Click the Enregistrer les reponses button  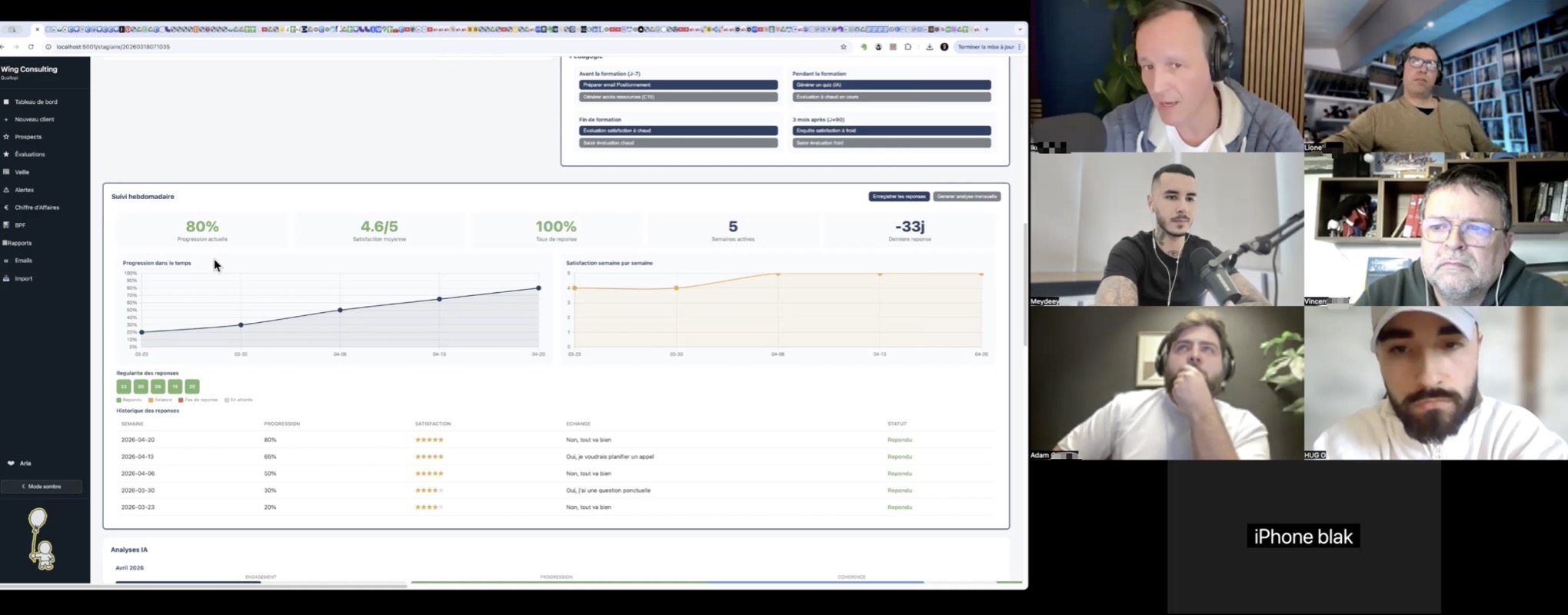click(898, 197)
